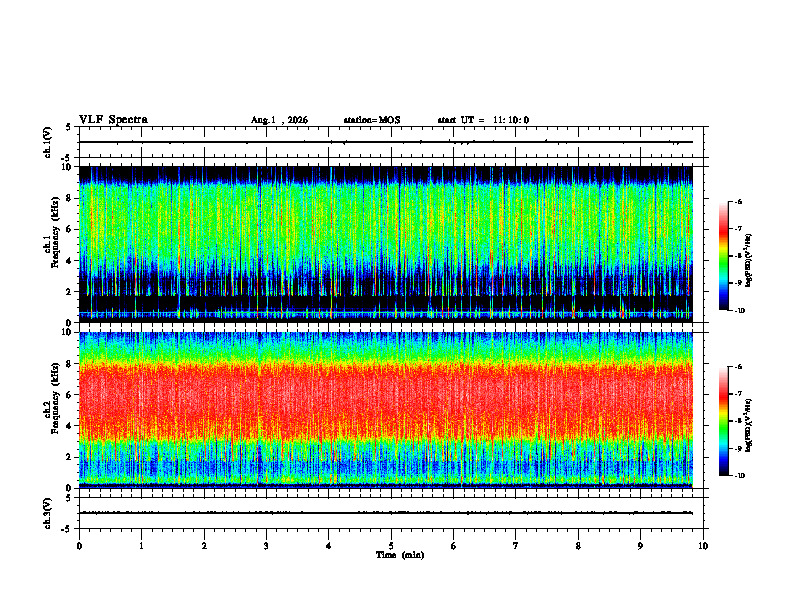This screenshot has width=792, height=612.
Task: Click the ch.1 spectrogram color scale bar
Action: coord(724,256)
